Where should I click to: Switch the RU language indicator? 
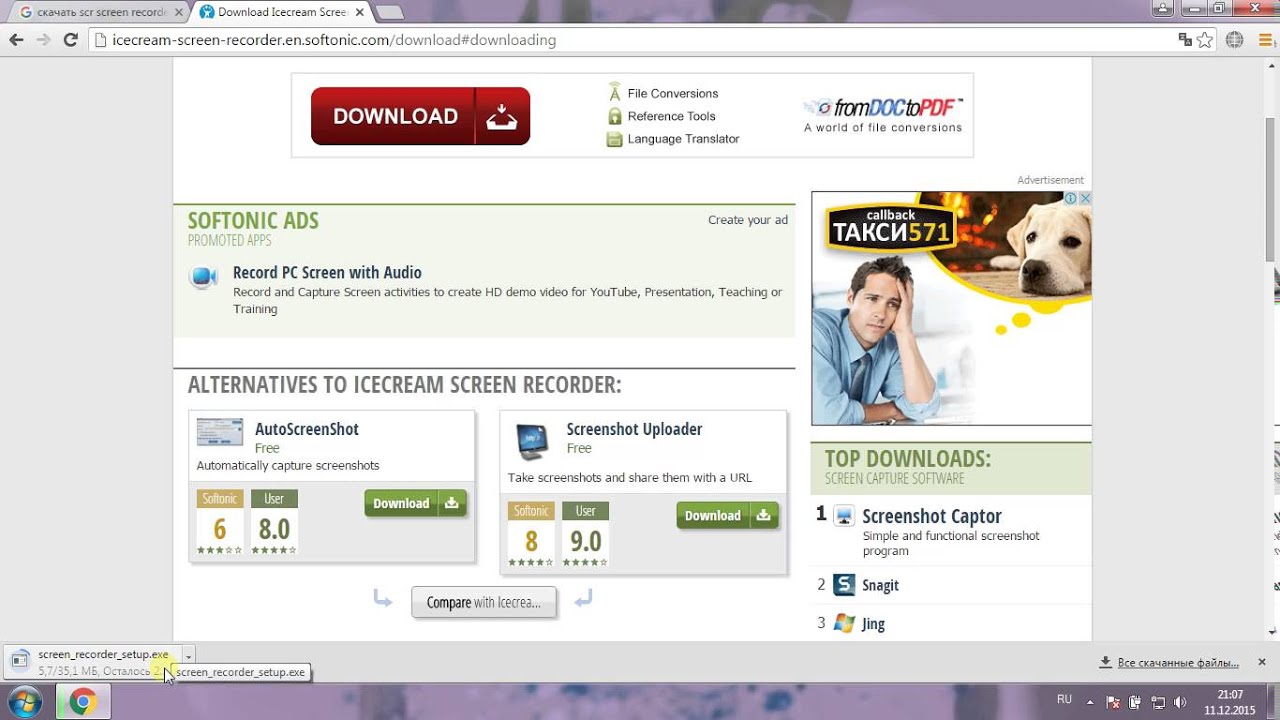pos(1064,700)
